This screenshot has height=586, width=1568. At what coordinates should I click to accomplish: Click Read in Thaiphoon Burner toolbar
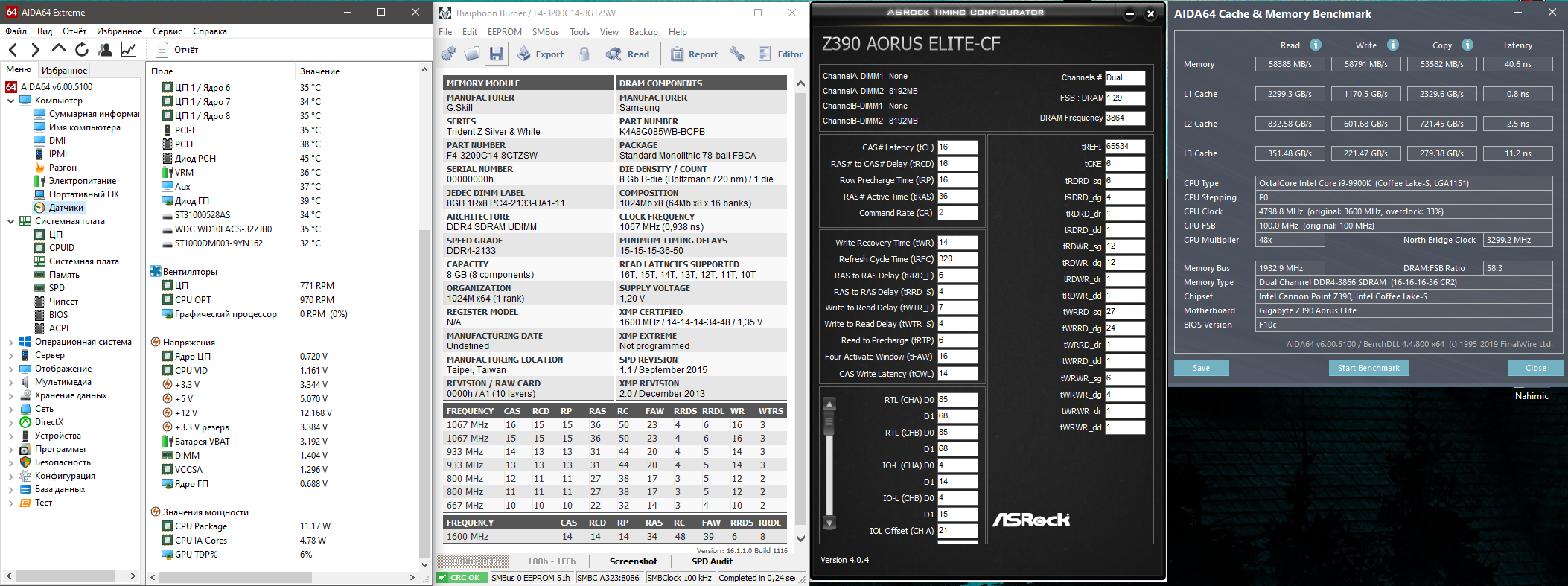(x=628, y=54)
